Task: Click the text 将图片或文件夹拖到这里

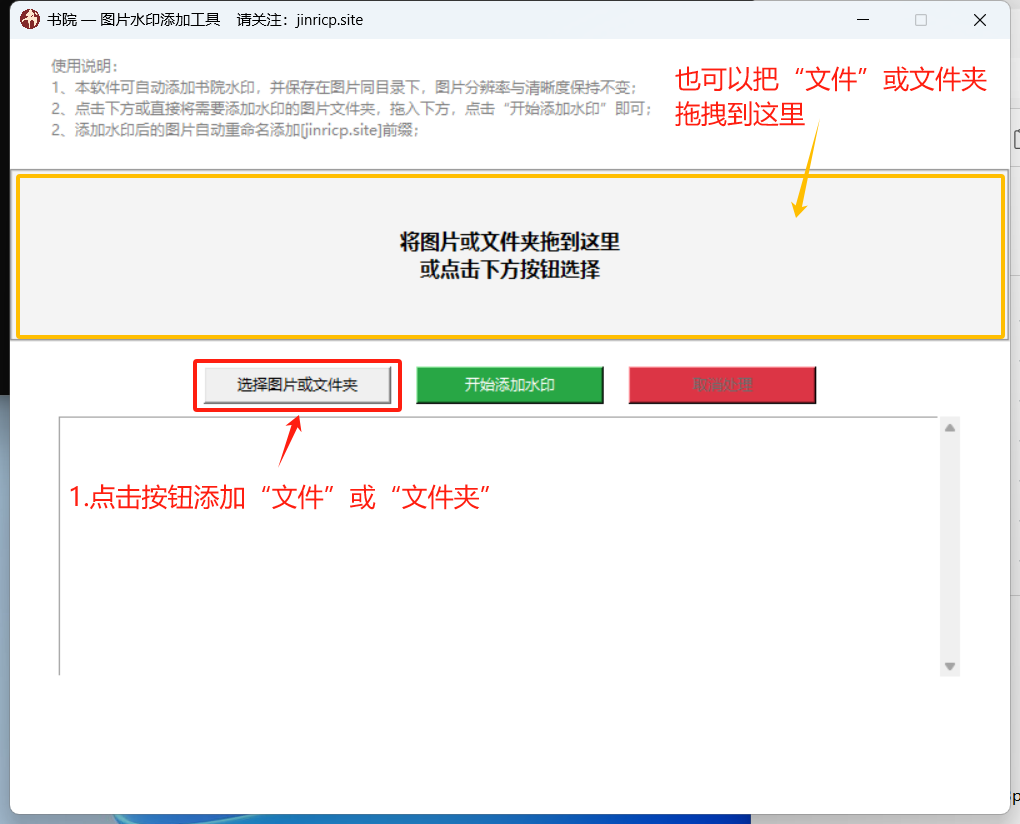Action: [510, 242]
